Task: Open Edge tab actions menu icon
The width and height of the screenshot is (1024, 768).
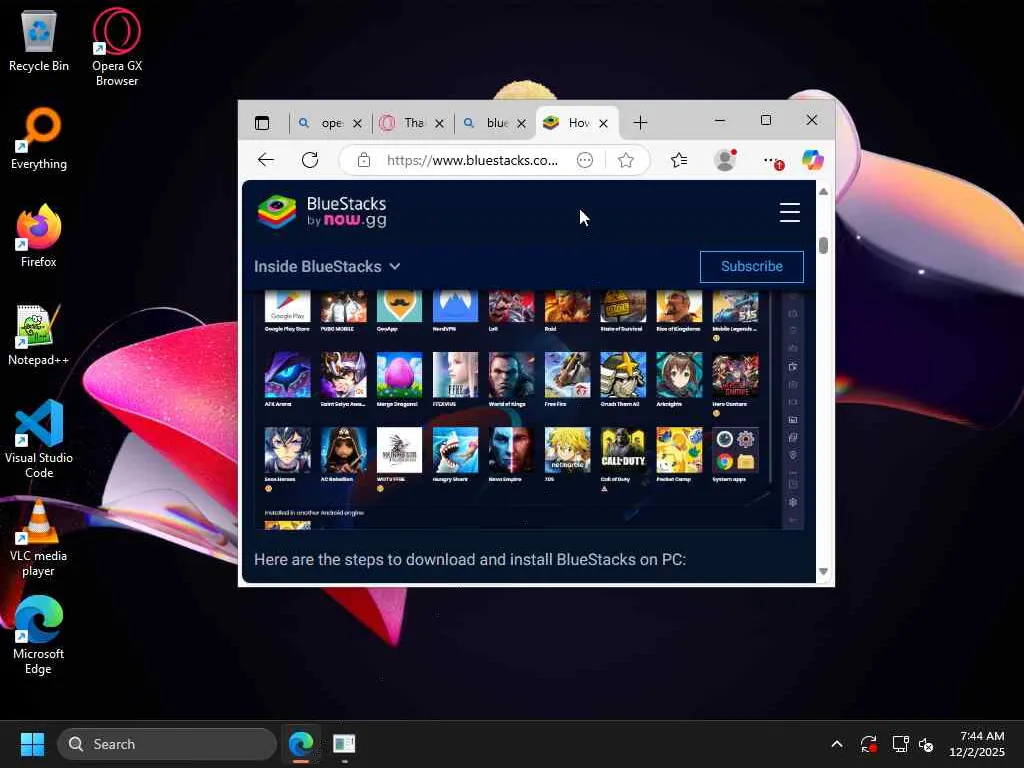Action: coord(262,123)
